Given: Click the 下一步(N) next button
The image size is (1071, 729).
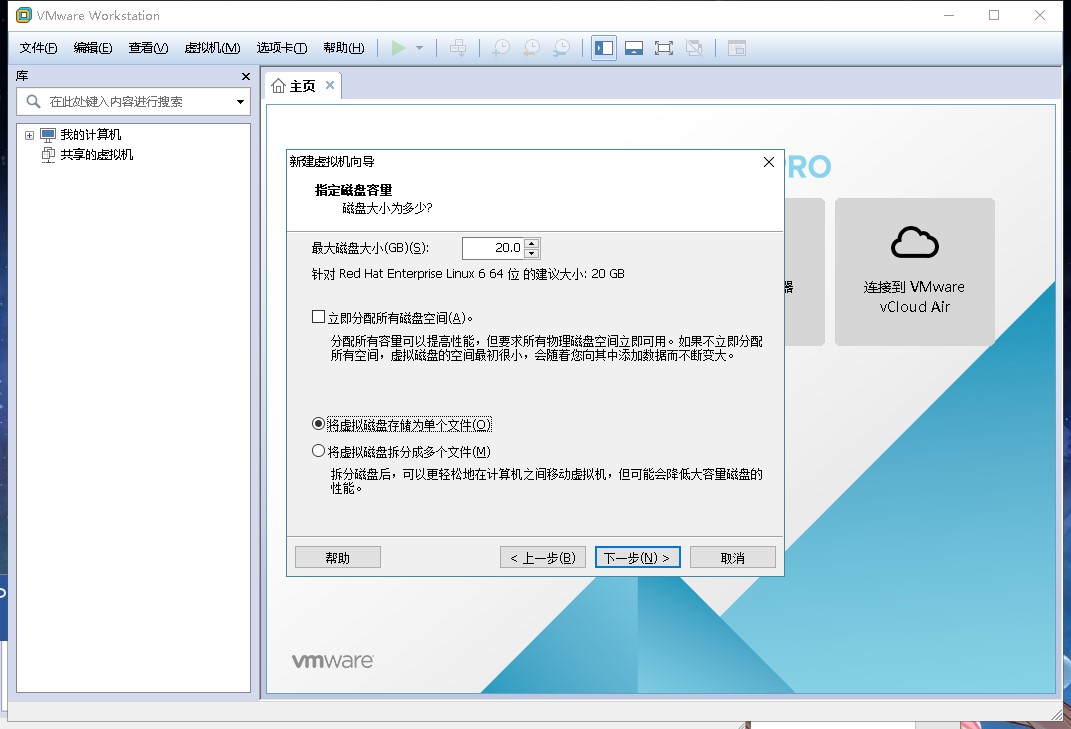Looking at the screenshot, I should [x=637, y=558].
